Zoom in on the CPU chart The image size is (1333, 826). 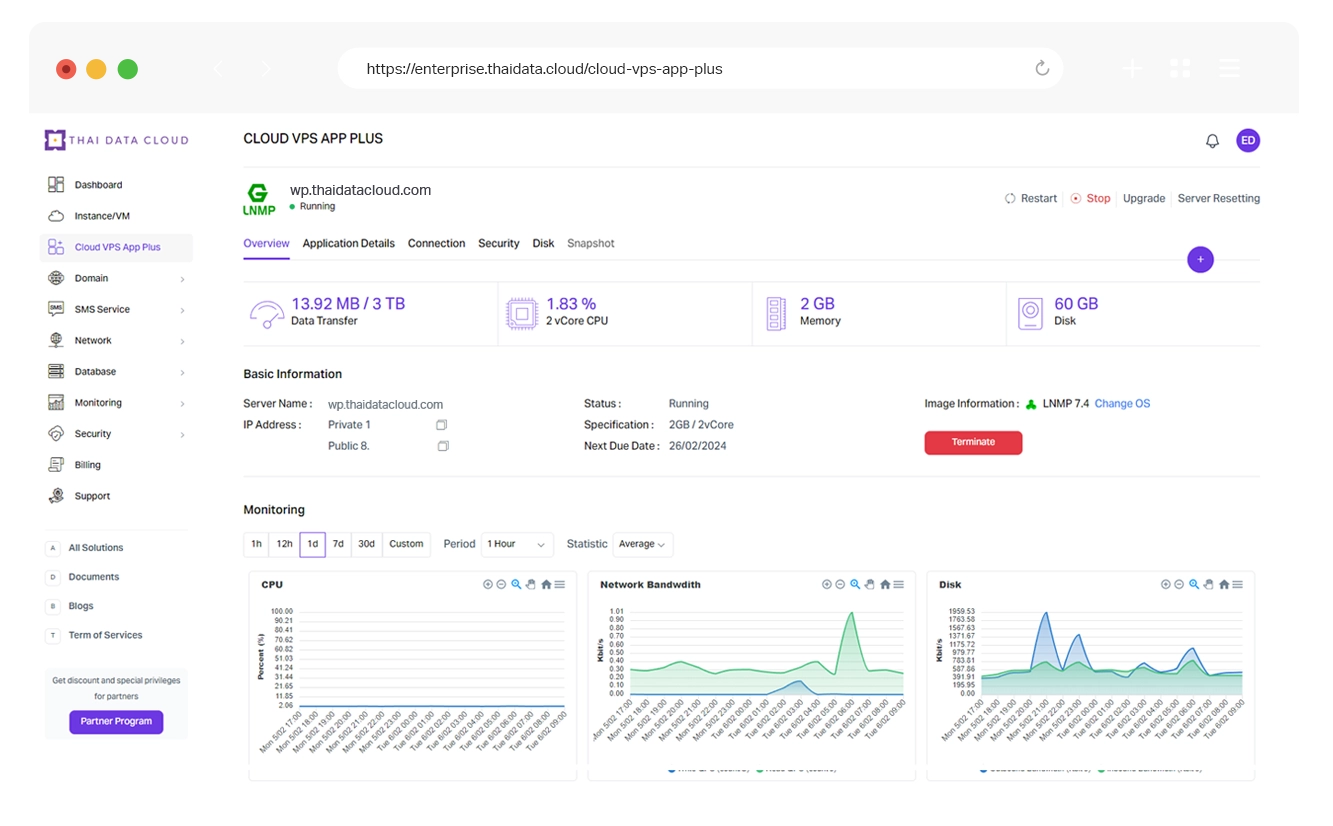488,585
